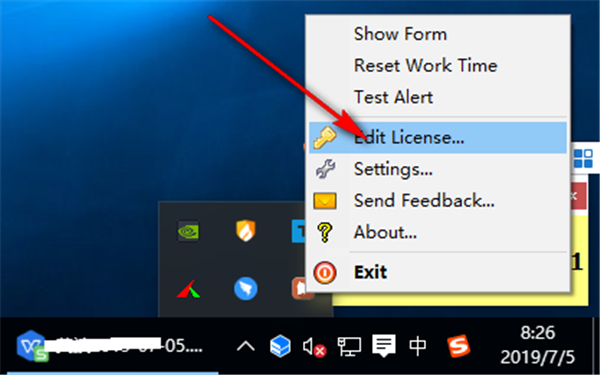Switch input language via the 中 indicator
This screenshot has height=375, width=600.
417,346
